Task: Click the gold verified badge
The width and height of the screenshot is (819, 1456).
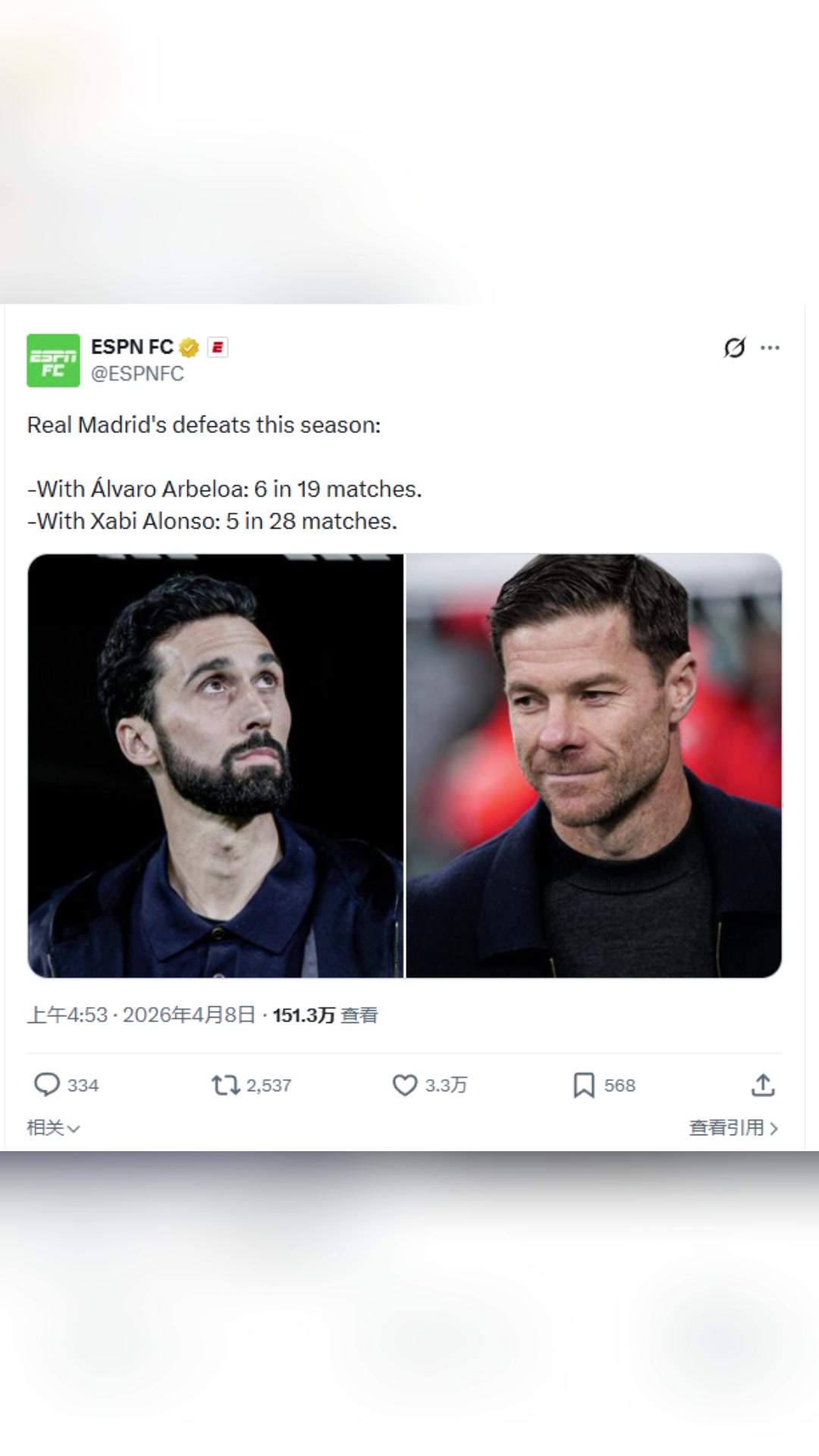Action: [189, 347]
